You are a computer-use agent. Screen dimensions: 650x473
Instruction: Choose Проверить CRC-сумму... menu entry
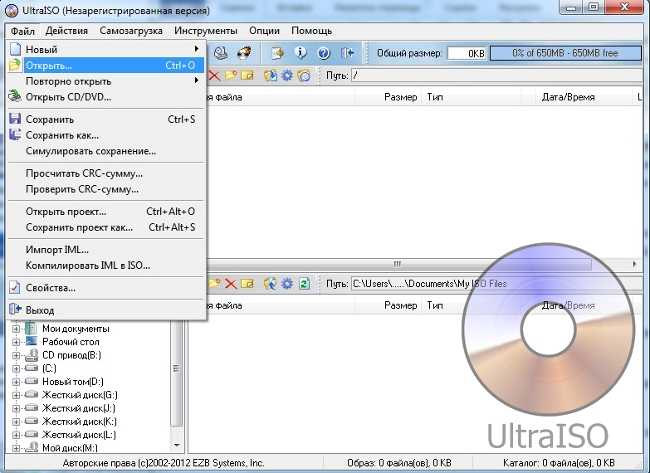(107, 189)
